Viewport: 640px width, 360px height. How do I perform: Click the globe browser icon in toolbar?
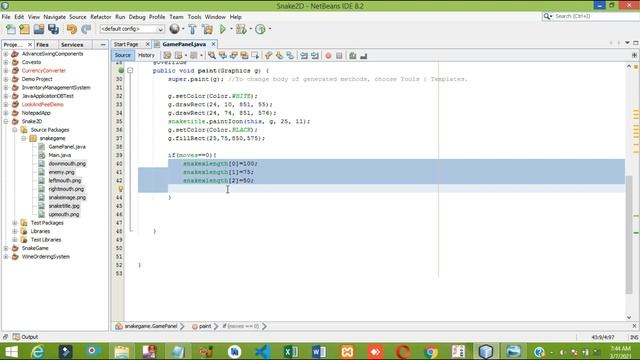tap(174, 29)
